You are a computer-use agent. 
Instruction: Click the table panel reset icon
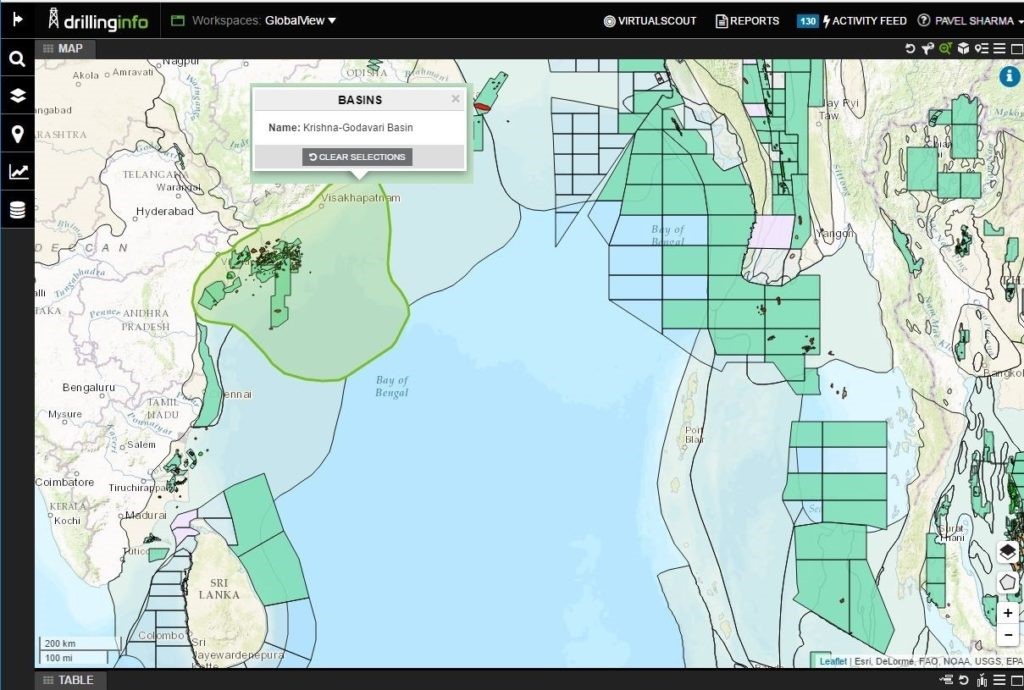(963, 680)
